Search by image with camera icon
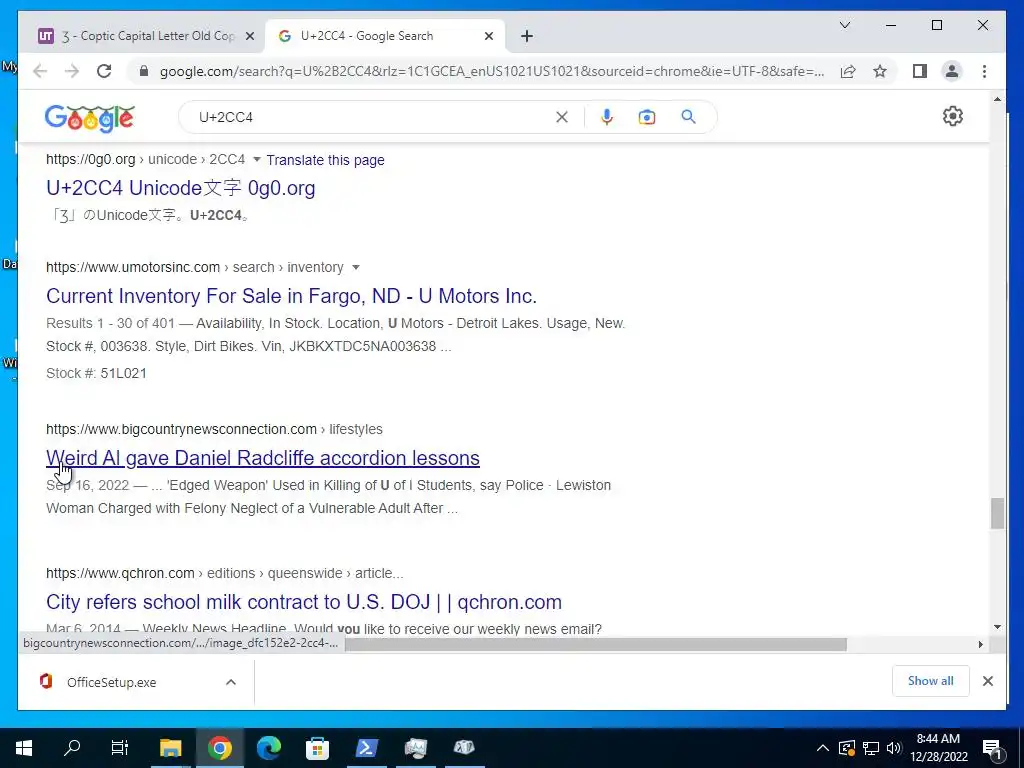1024x768 pixels. [647, 117]
